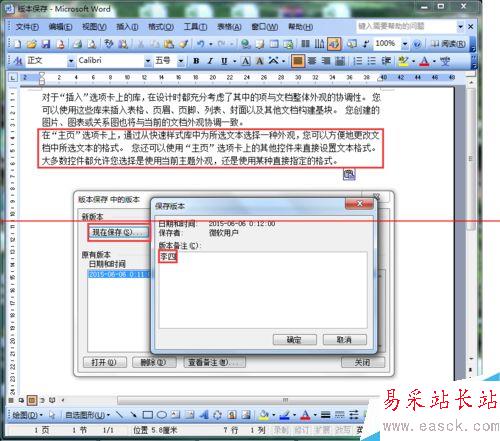Click the Save floppy disk icon
Screen dimensions: 500x441
(x=46, y=44)
